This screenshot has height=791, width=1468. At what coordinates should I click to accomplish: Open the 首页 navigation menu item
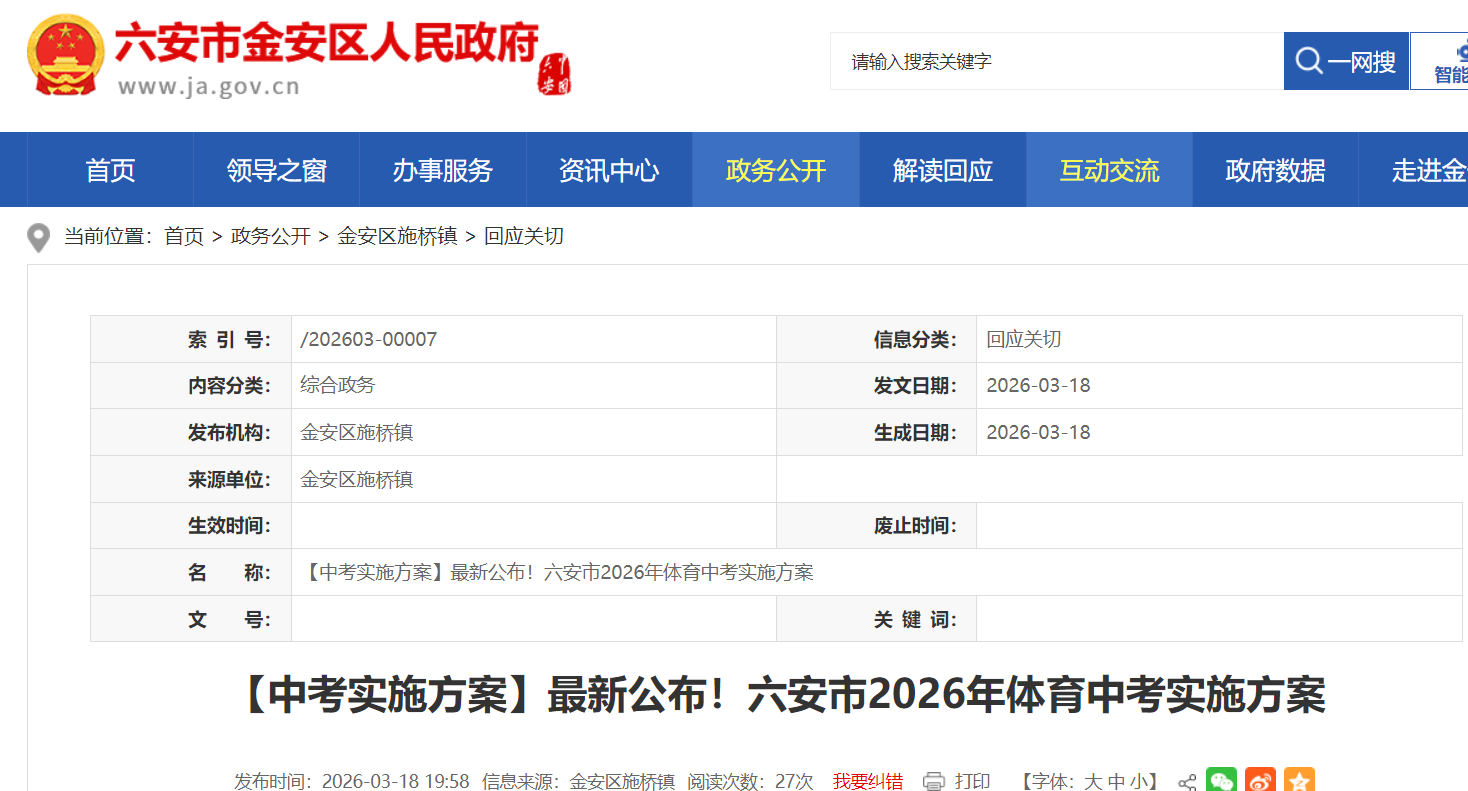(x=110, y=171)
